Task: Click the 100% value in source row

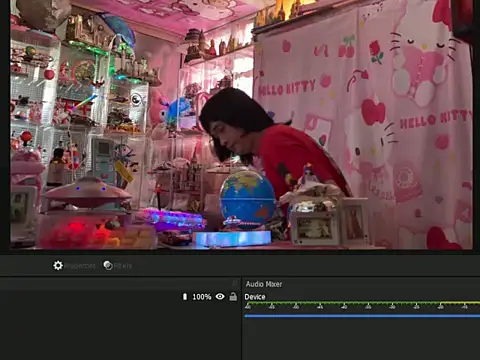Action: pos(202,297)
